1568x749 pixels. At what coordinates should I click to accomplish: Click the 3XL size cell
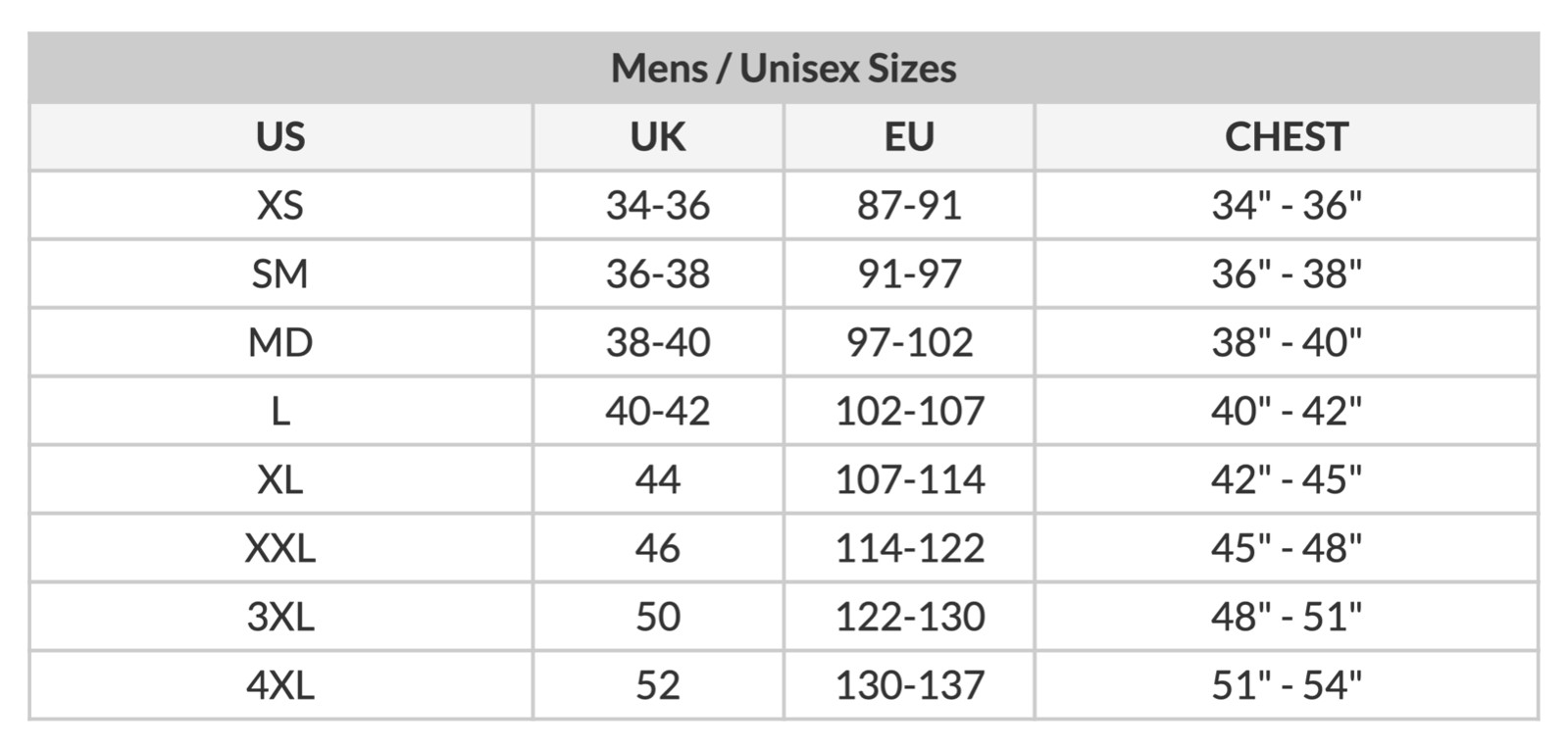(280, 617)
